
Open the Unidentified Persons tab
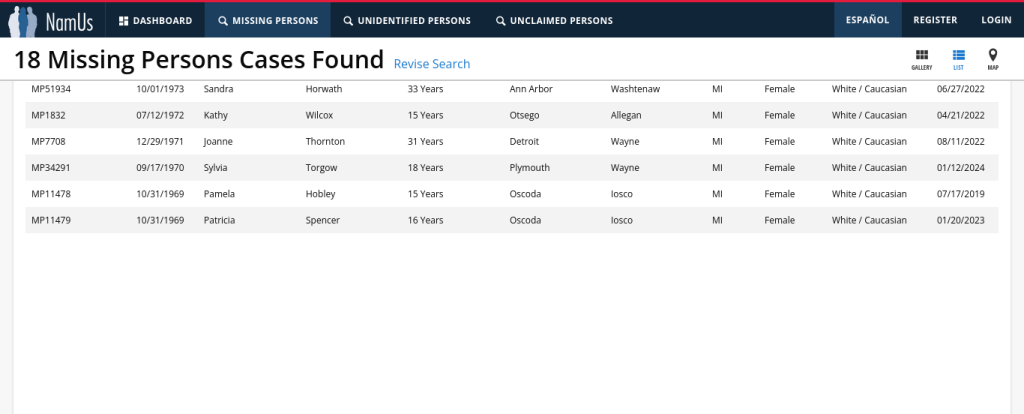point(406,20)
